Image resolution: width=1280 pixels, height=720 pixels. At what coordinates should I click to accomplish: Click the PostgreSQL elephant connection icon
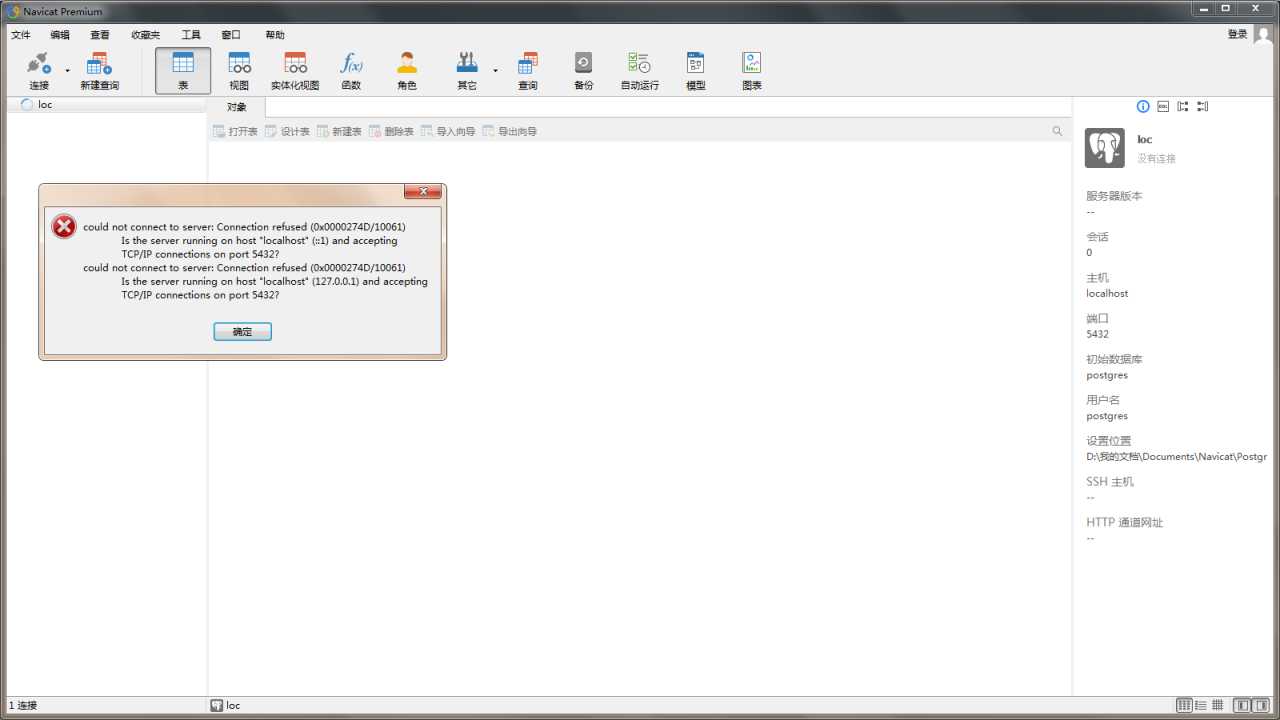1105,148
